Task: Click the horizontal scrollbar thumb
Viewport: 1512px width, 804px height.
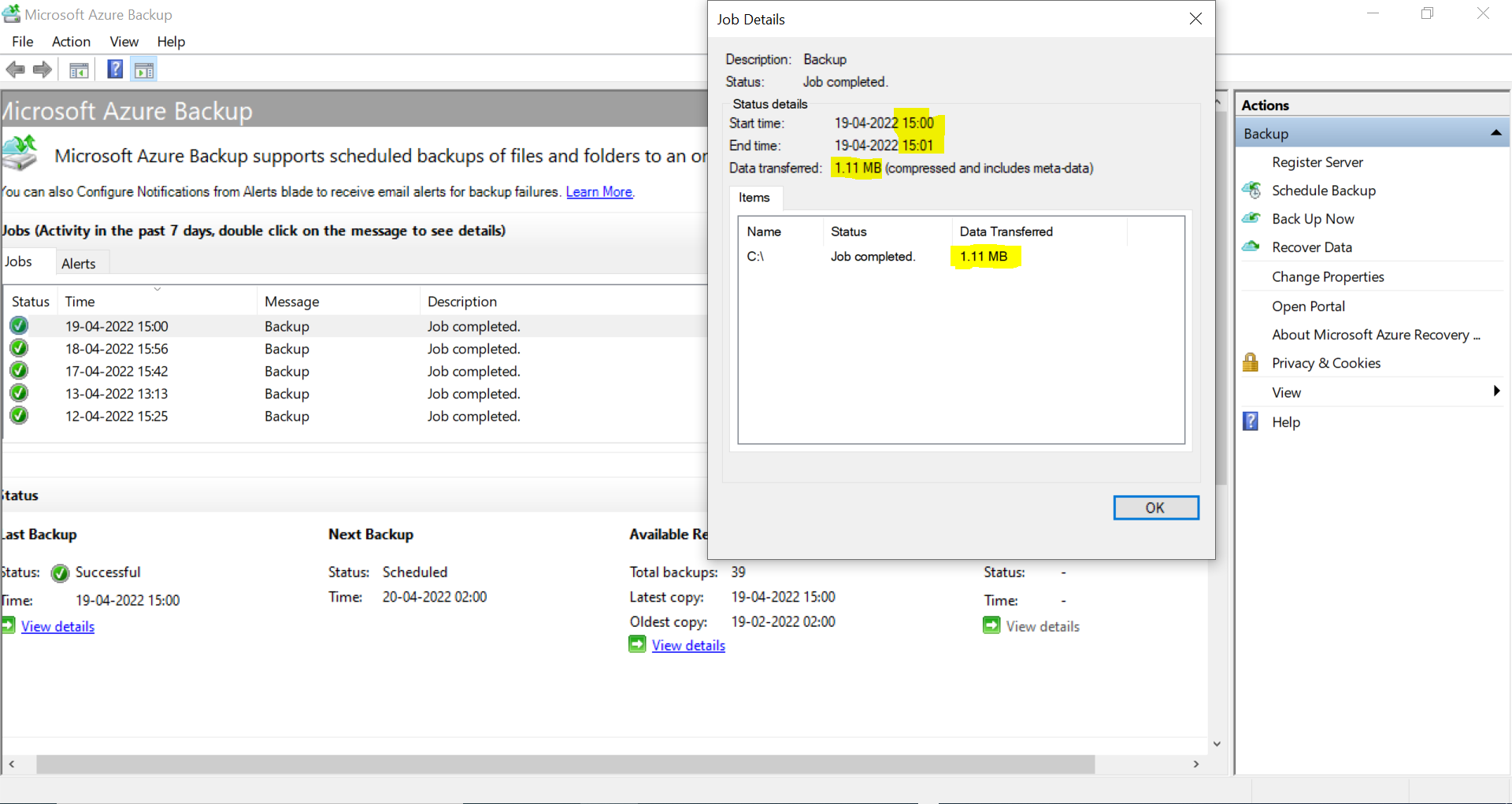Action: click(x=565, y=764)
